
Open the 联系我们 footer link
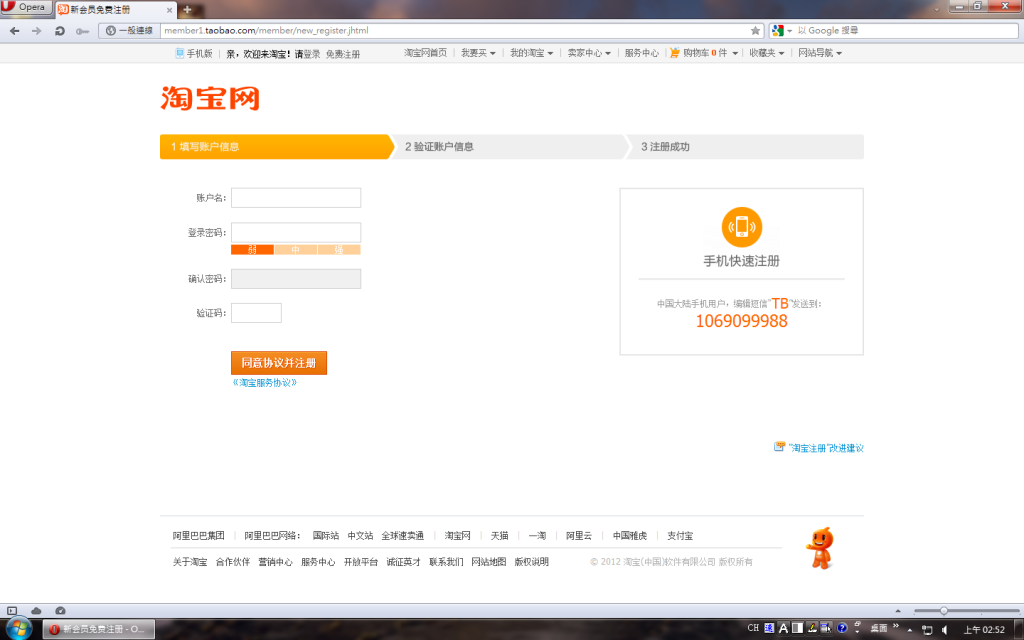point(446,562)
